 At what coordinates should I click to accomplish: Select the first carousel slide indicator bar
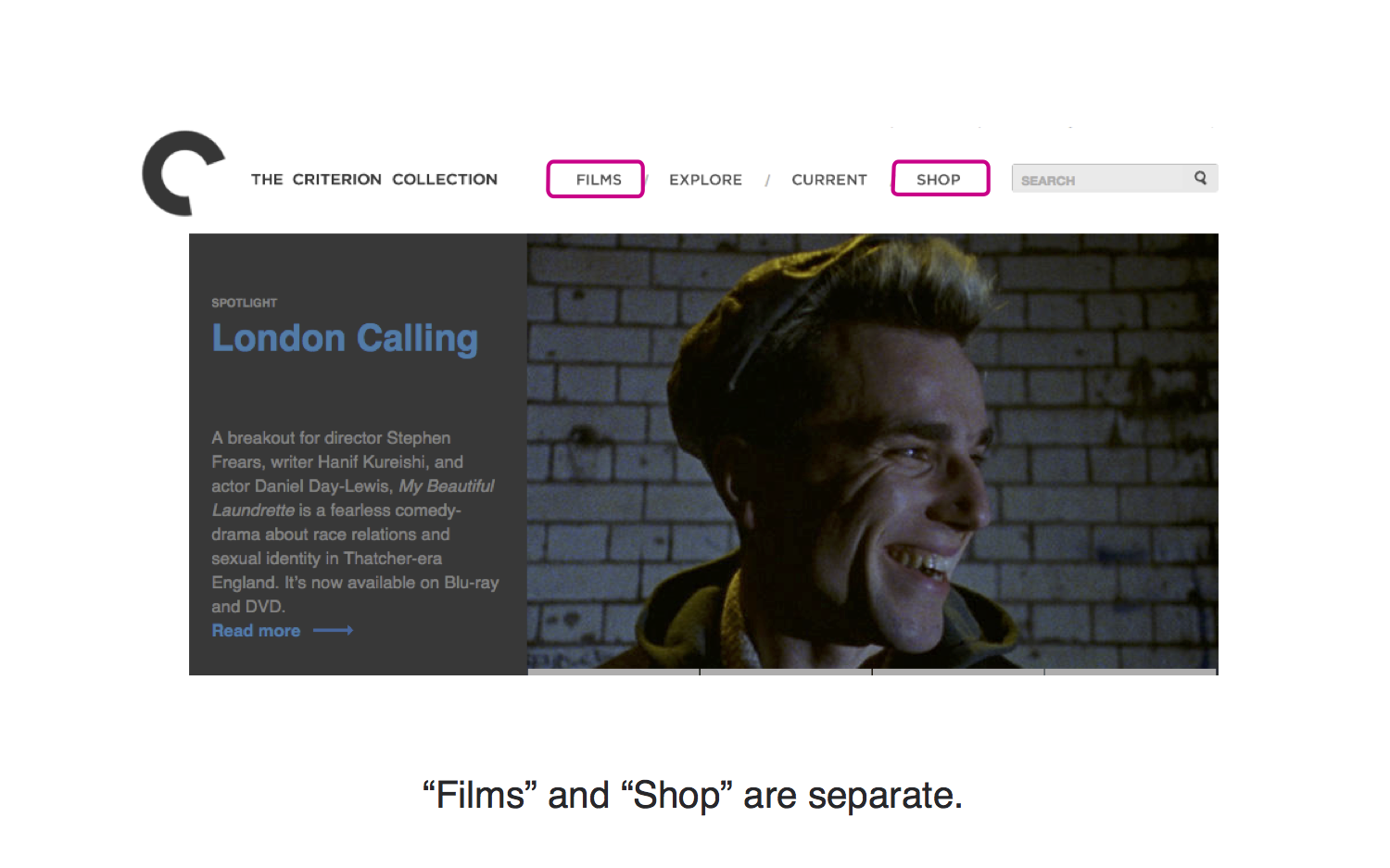(x=613, y=673)
